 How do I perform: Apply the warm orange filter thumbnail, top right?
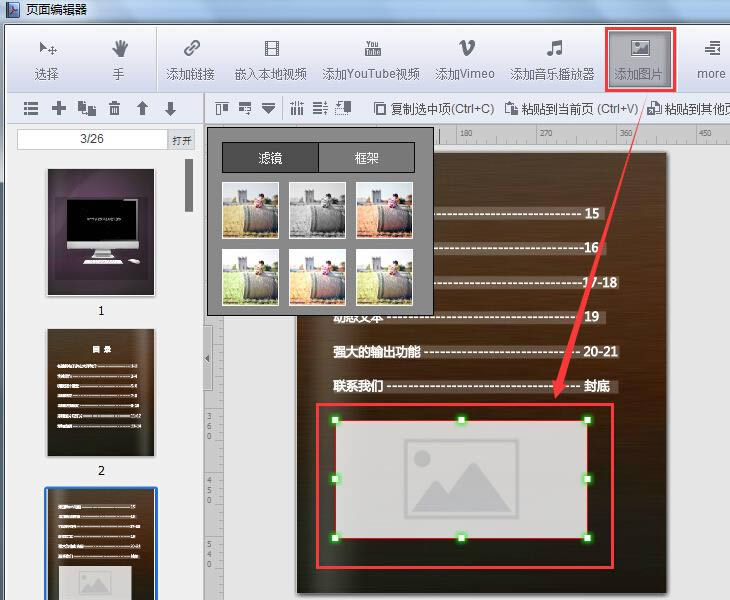385,210
